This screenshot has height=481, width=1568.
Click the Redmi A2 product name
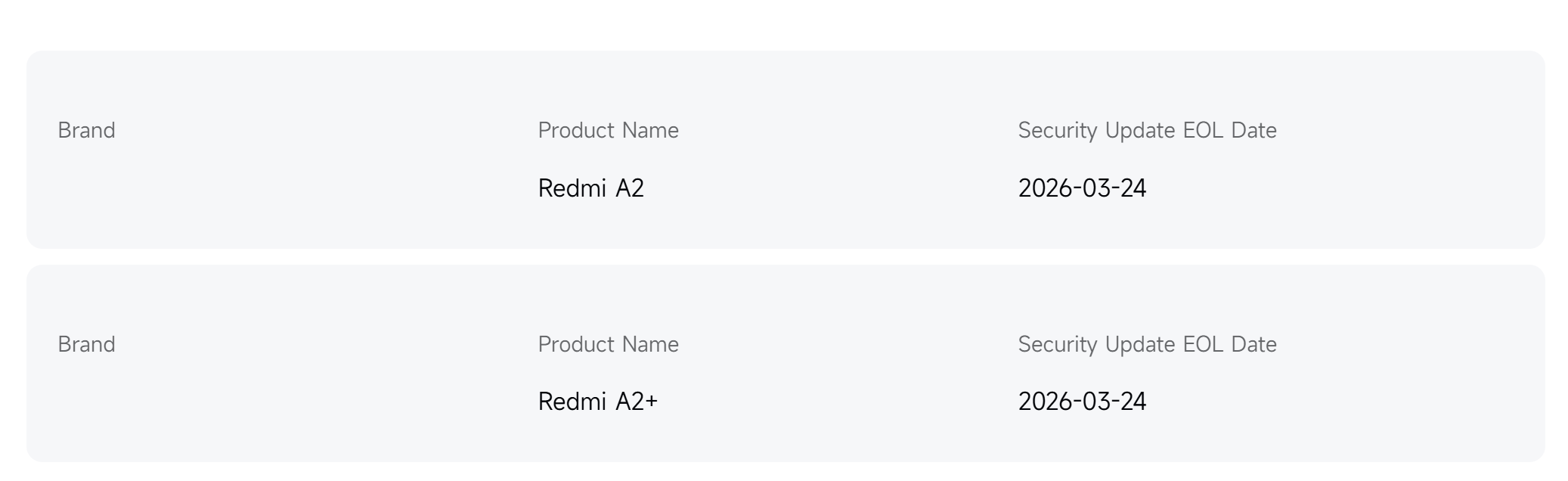[x=590, y=188]
